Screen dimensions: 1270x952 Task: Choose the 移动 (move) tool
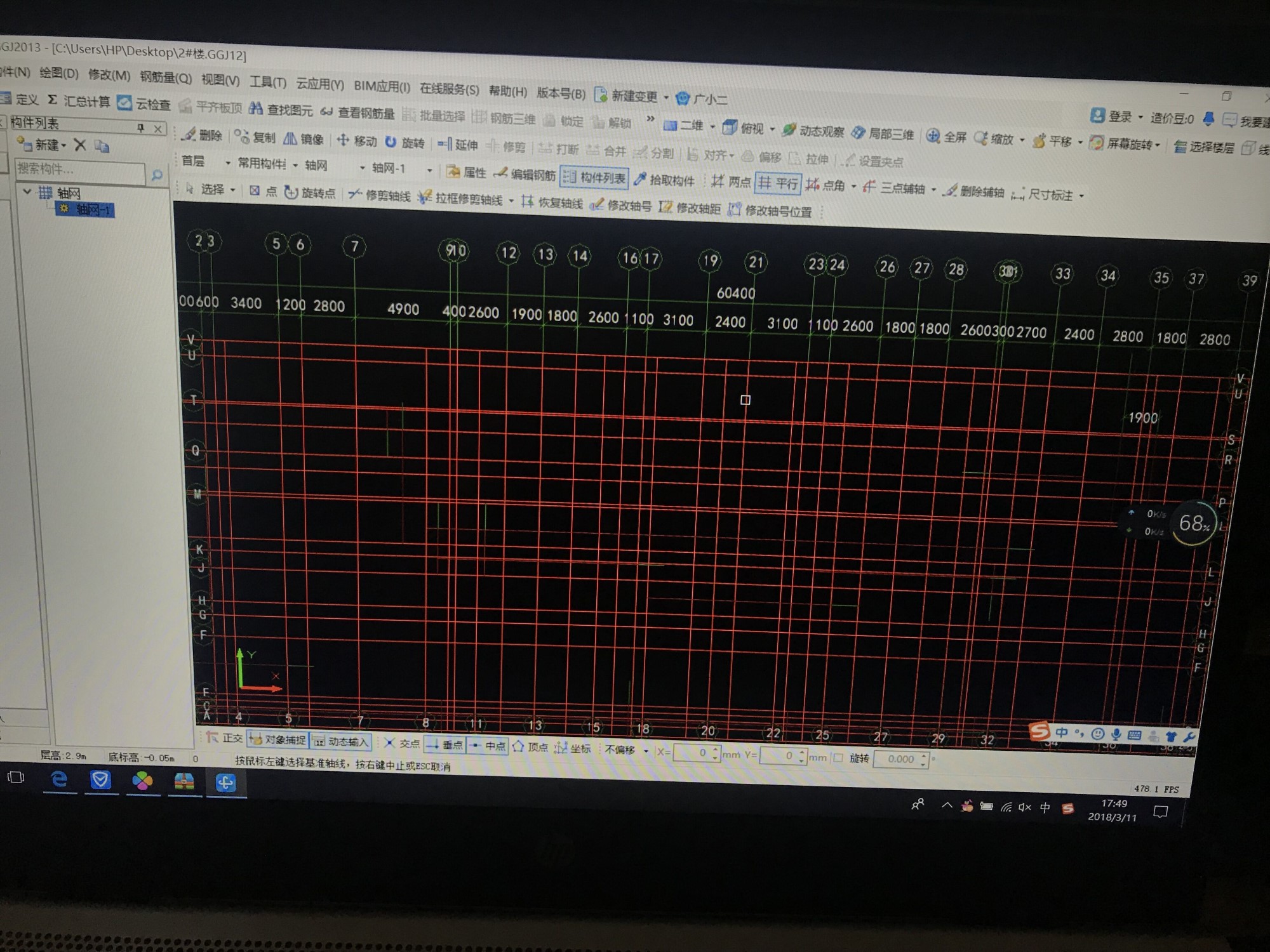pyautogui.click(x=357, y=140)
